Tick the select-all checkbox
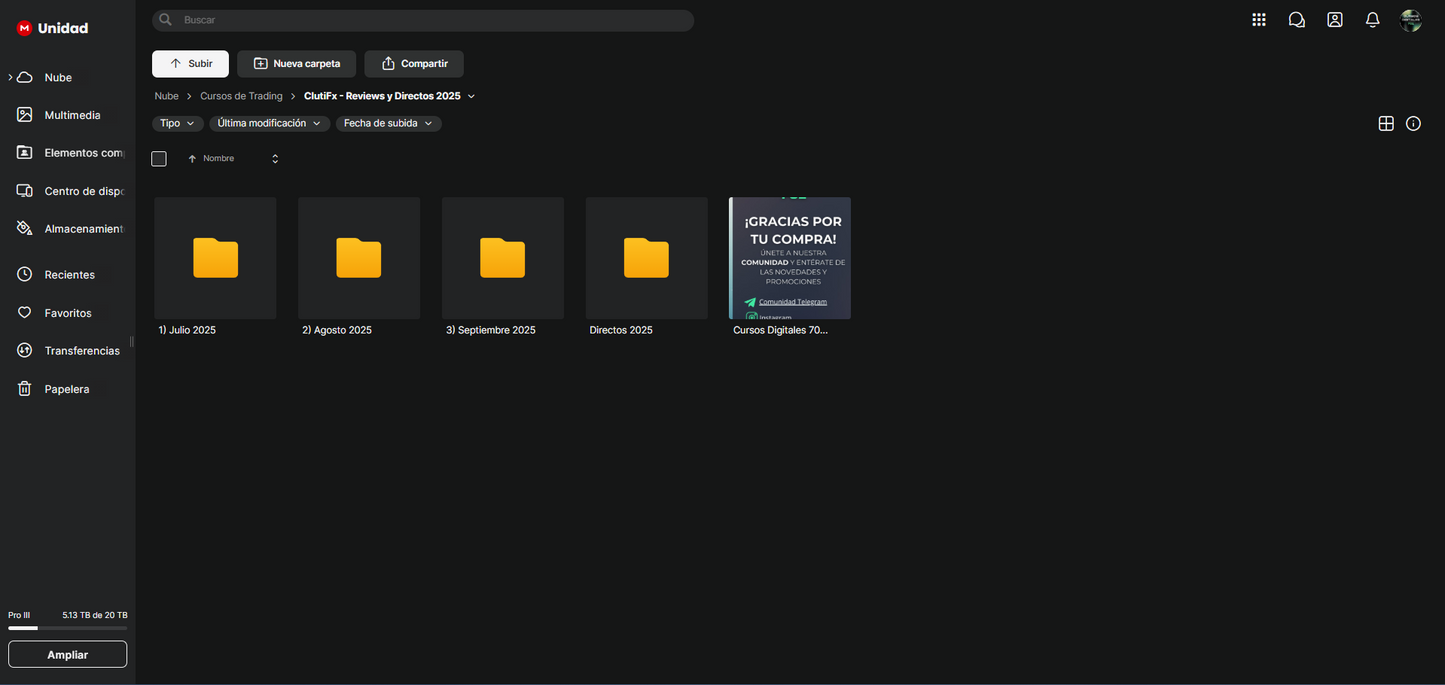The height and width of the screenshot is (685, 1445). 159,159
